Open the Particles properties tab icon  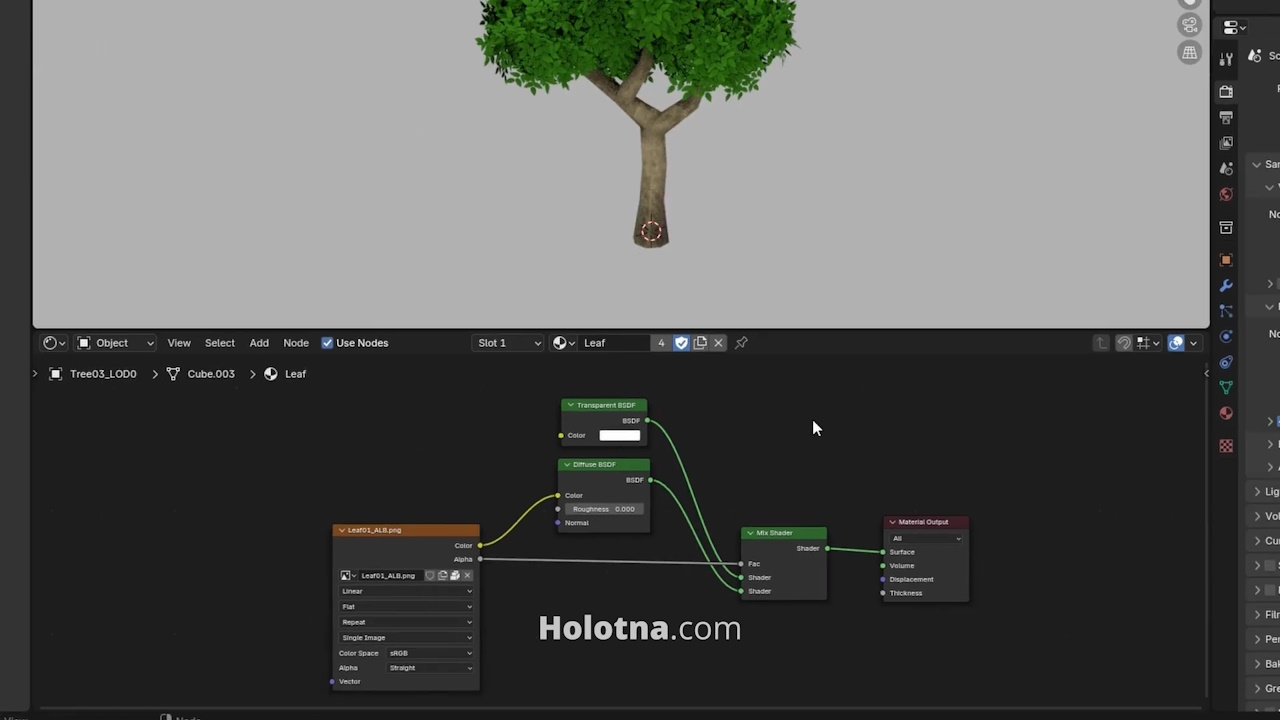tap(1226, 311)
